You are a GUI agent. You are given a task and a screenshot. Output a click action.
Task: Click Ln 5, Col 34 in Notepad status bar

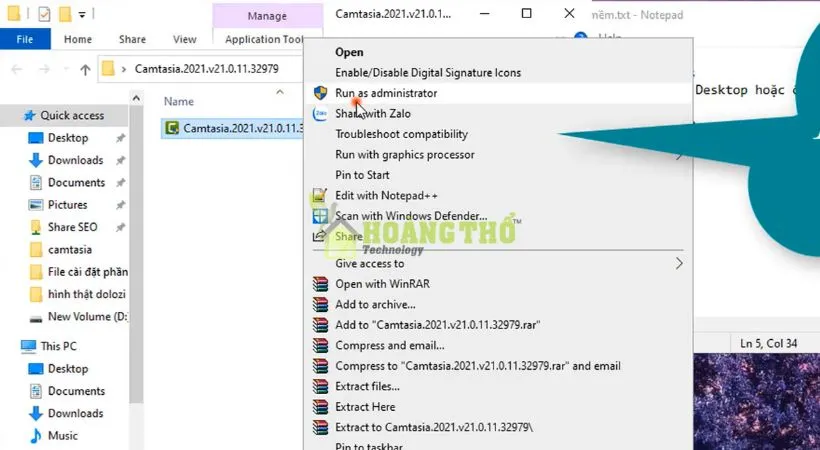(x=769, y=343)
